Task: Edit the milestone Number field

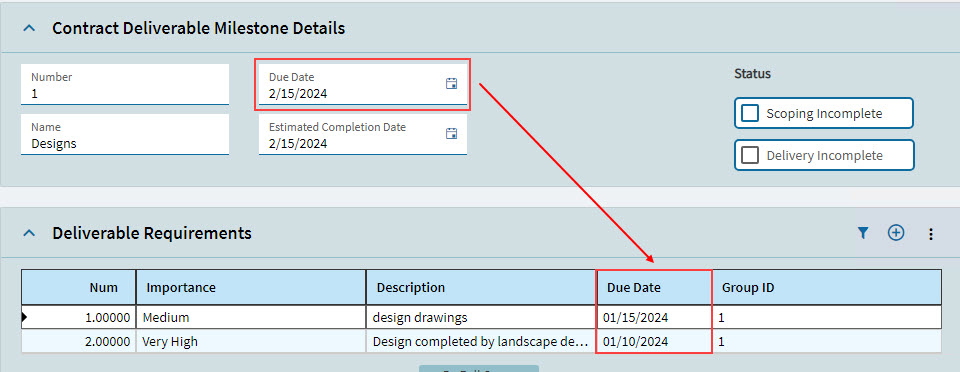Action: click(x=125, y=84)
